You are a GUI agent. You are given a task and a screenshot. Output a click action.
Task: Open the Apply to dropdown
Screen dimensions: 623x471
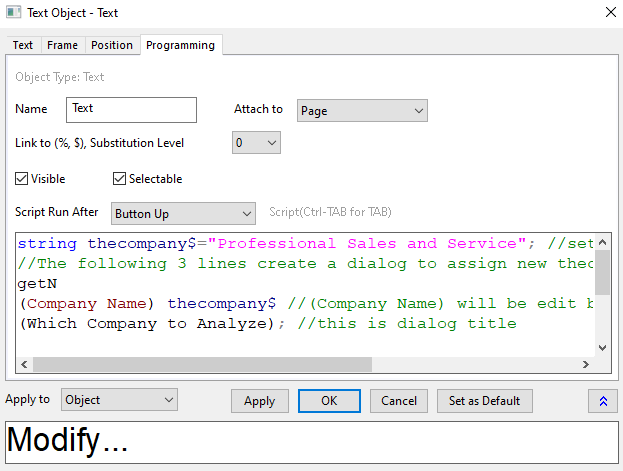[119, 400]
